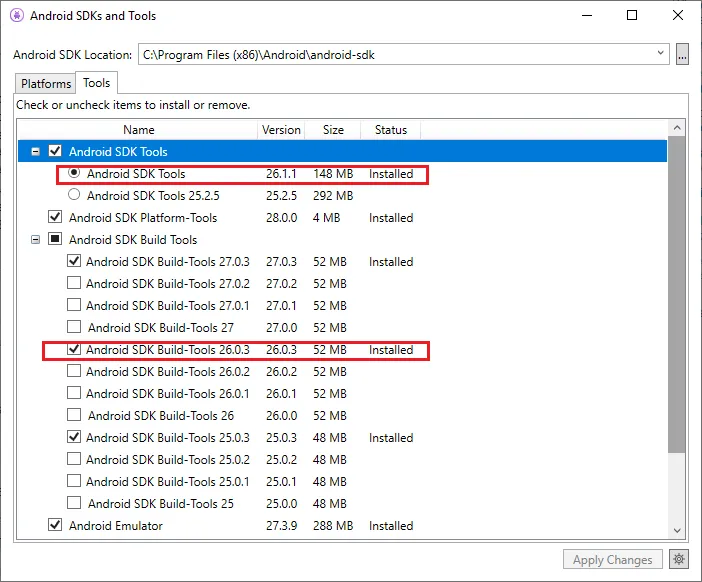Click the Version column header
This screenshot has width=702, height=582.
pos(281,130)
